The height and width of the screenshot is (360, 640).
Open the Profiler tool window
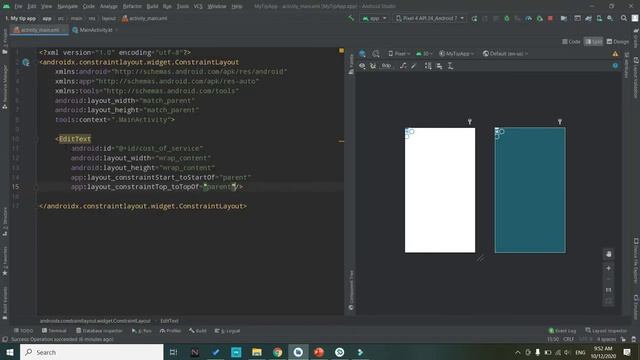(x=170, y=331)
